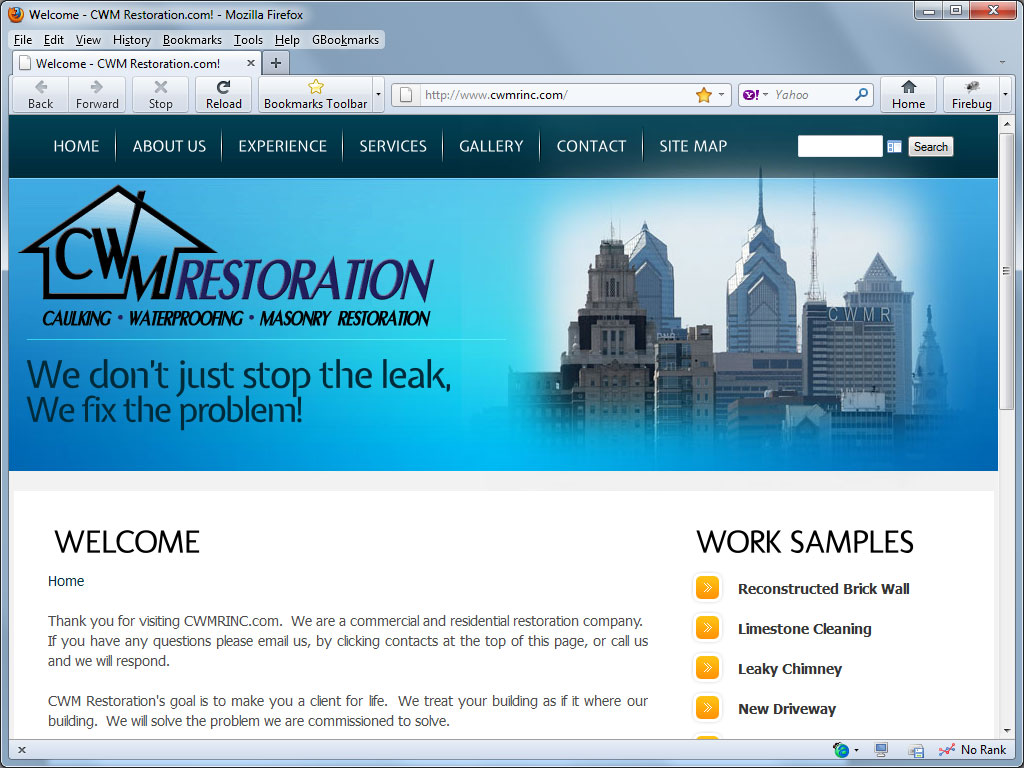Click the computer monitor icon in status bar

click(881, 750)
